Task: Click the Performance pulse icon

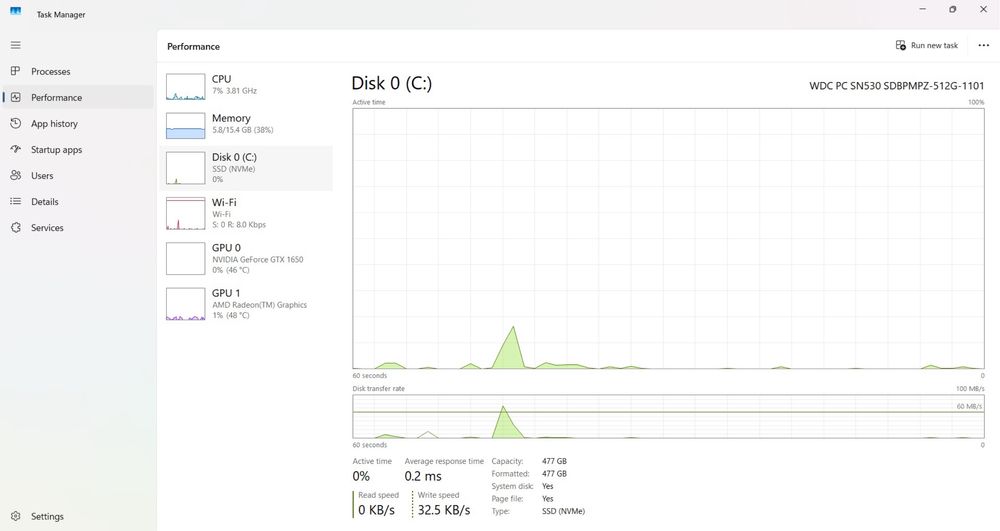Action: click(x=15, y=97)
